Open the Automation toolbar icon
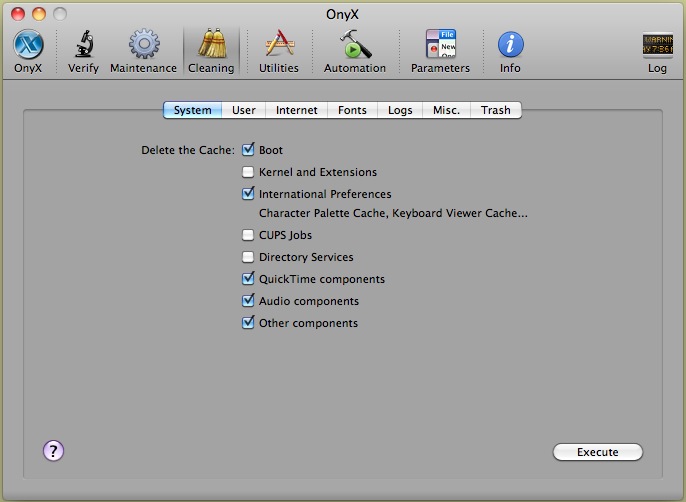 coord(354,46)
